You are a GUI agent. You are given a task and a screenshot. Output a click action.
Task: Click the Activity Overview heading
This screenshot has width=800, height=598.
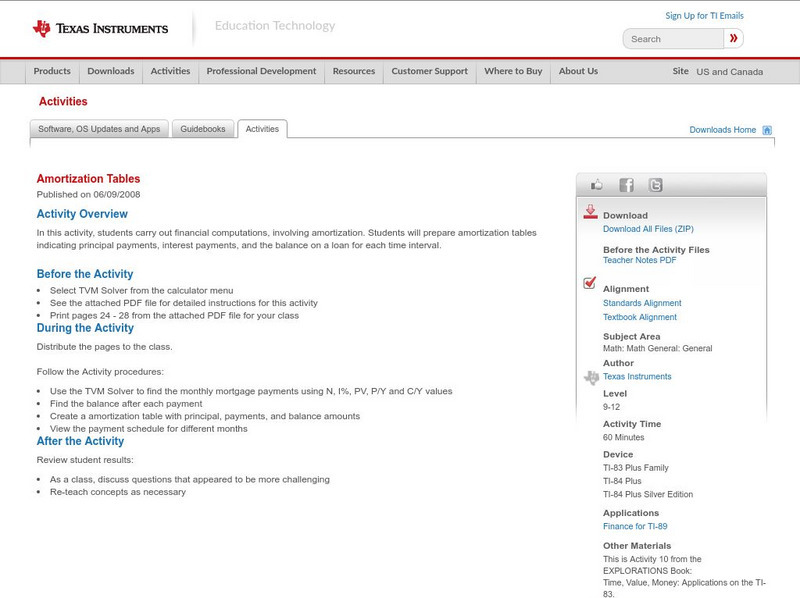click(82, 214)
